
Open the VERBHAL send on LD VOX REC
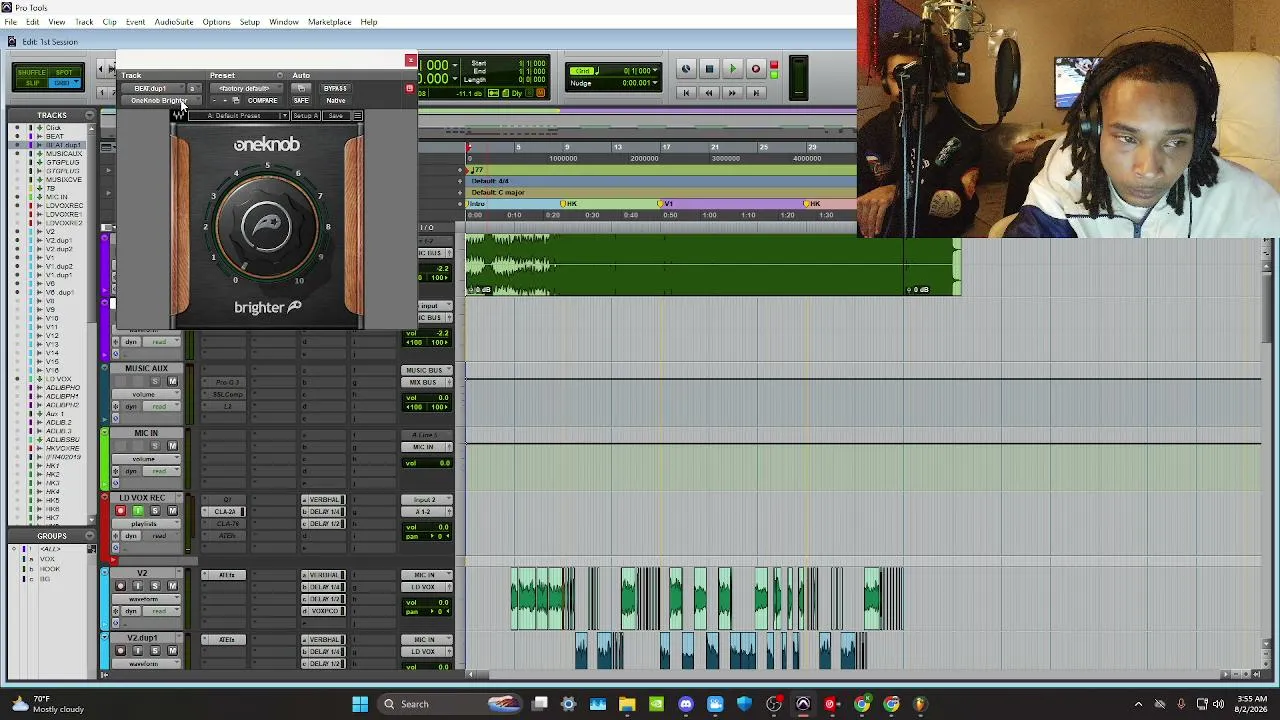pos(324,500)
